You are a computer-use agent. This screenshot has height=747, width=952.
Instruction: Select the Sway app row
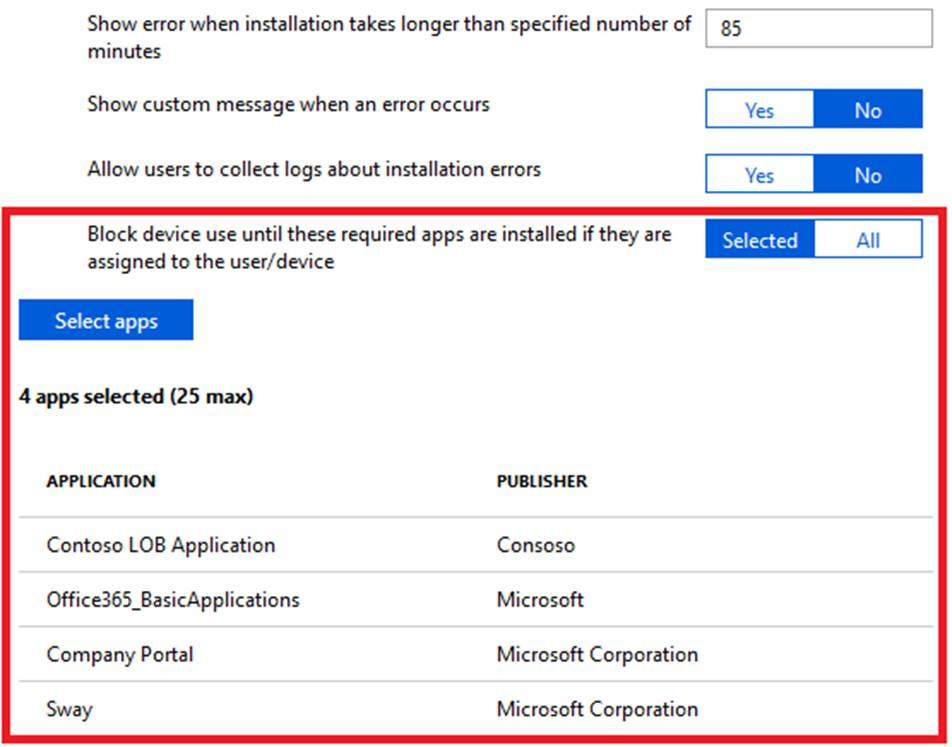[x=475, y=709]
